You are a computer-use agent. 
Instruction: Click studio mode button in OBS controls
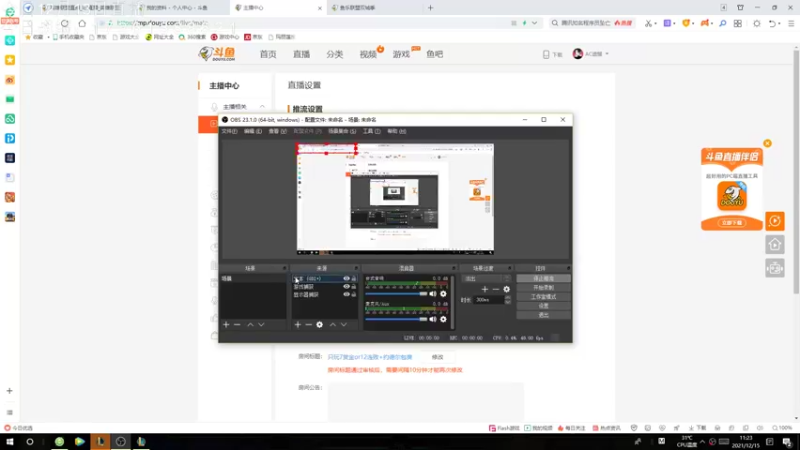pos(543,297)
